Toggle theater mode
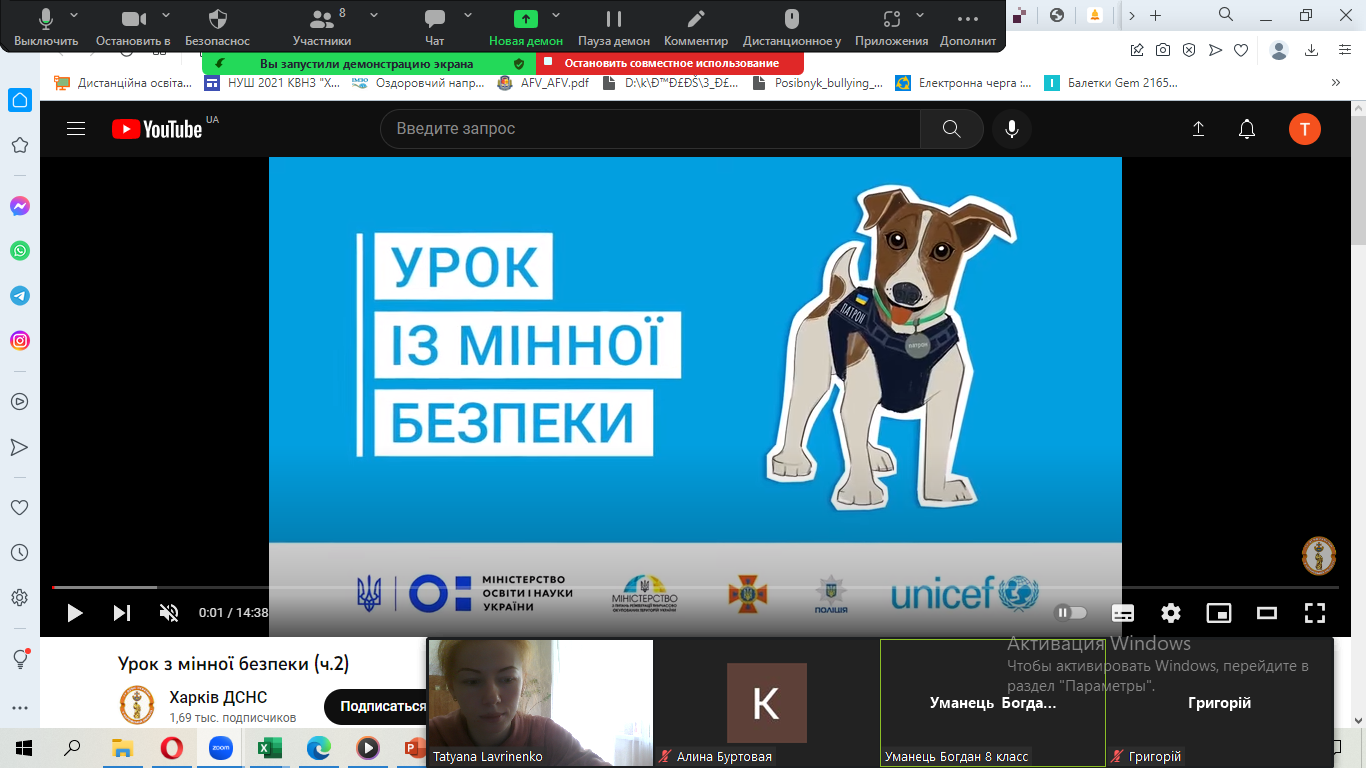The height and width of the screenshot is (768, 1366). (x=1267, y=613)
